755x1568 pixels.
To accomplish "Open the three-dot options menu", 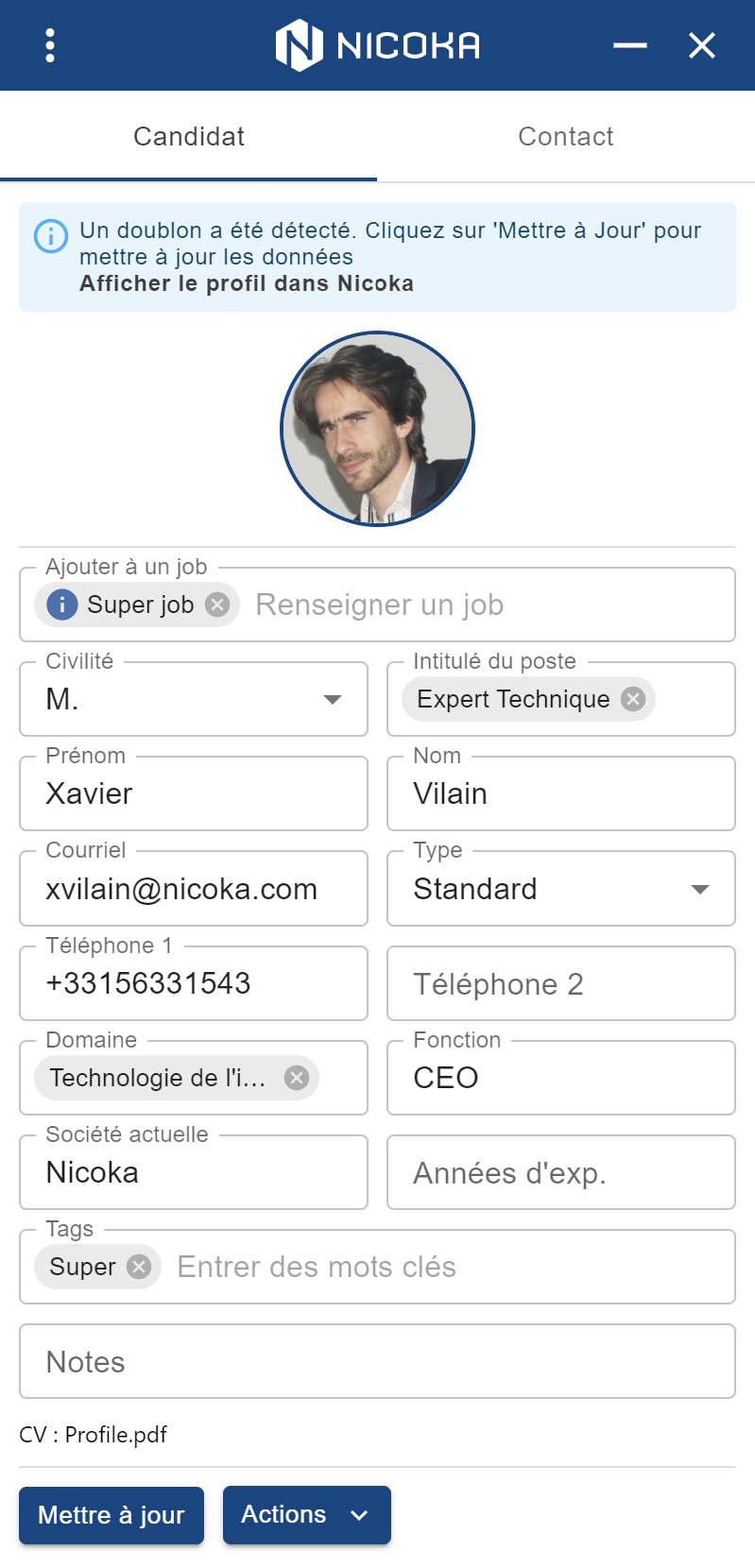I will 50,45.
